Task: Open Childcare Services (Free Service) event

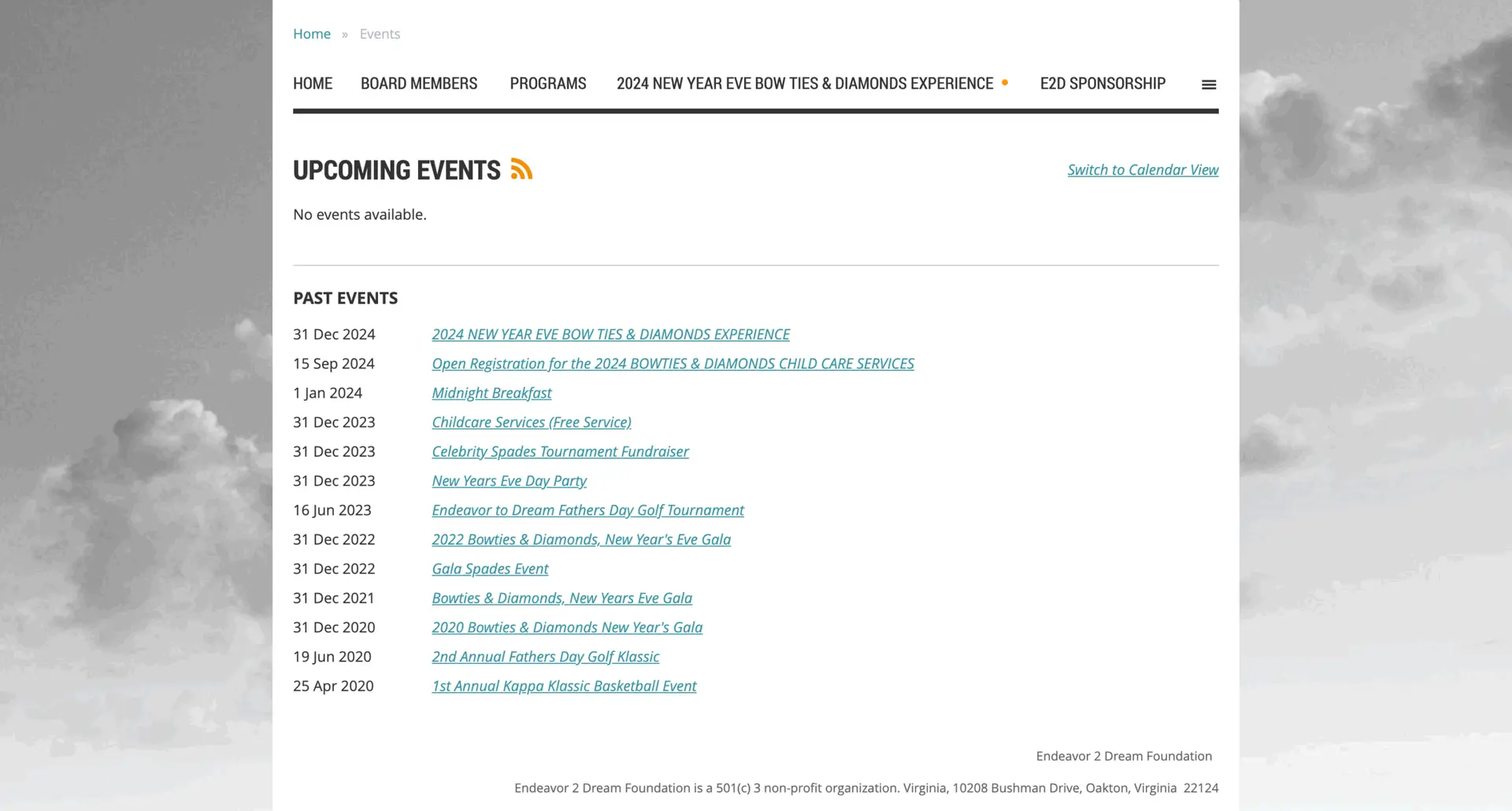Action: pyautogui.click(x=532, y=423)
